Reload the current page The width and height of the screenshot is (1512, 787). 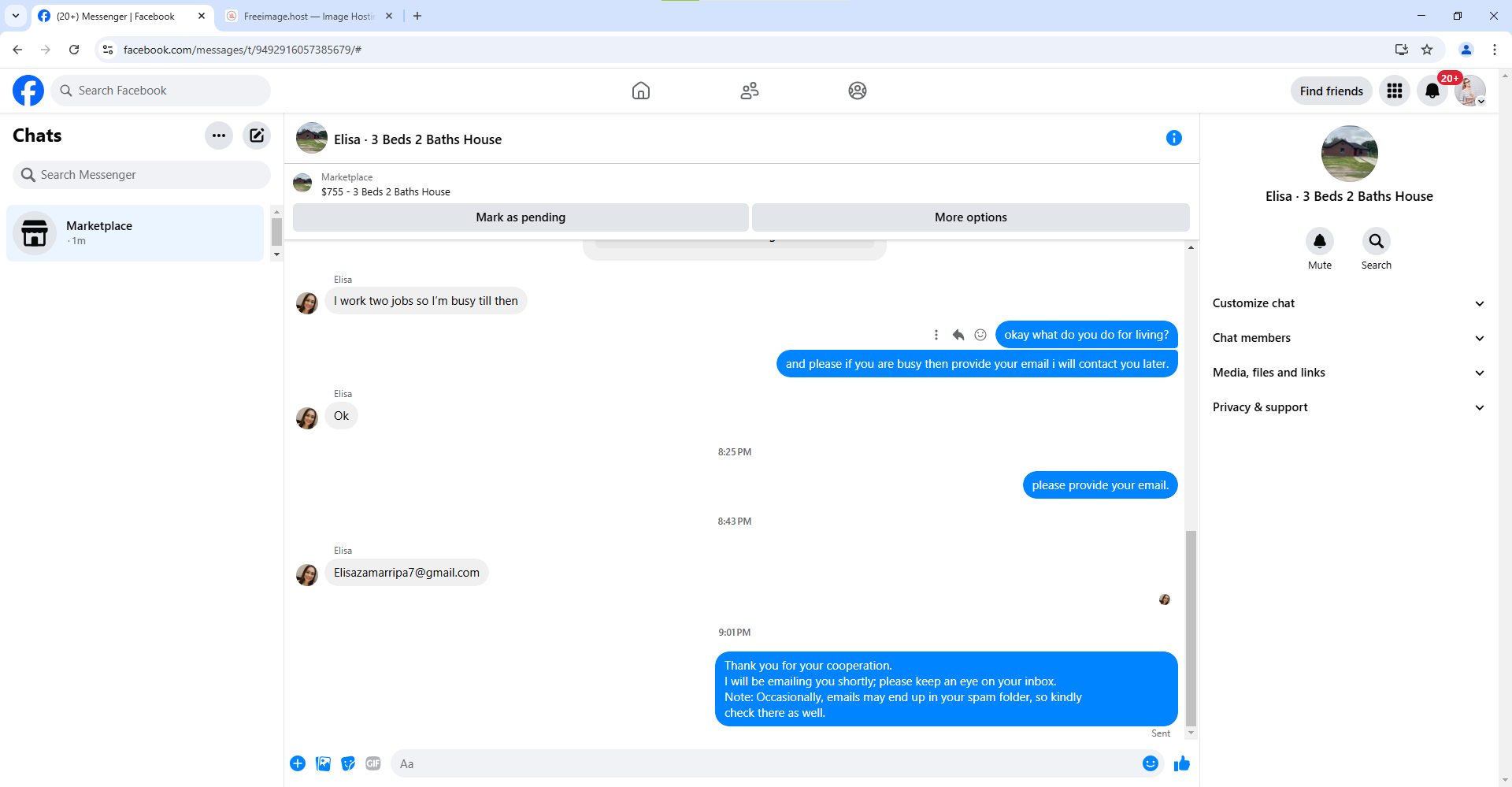pos(74,50)
